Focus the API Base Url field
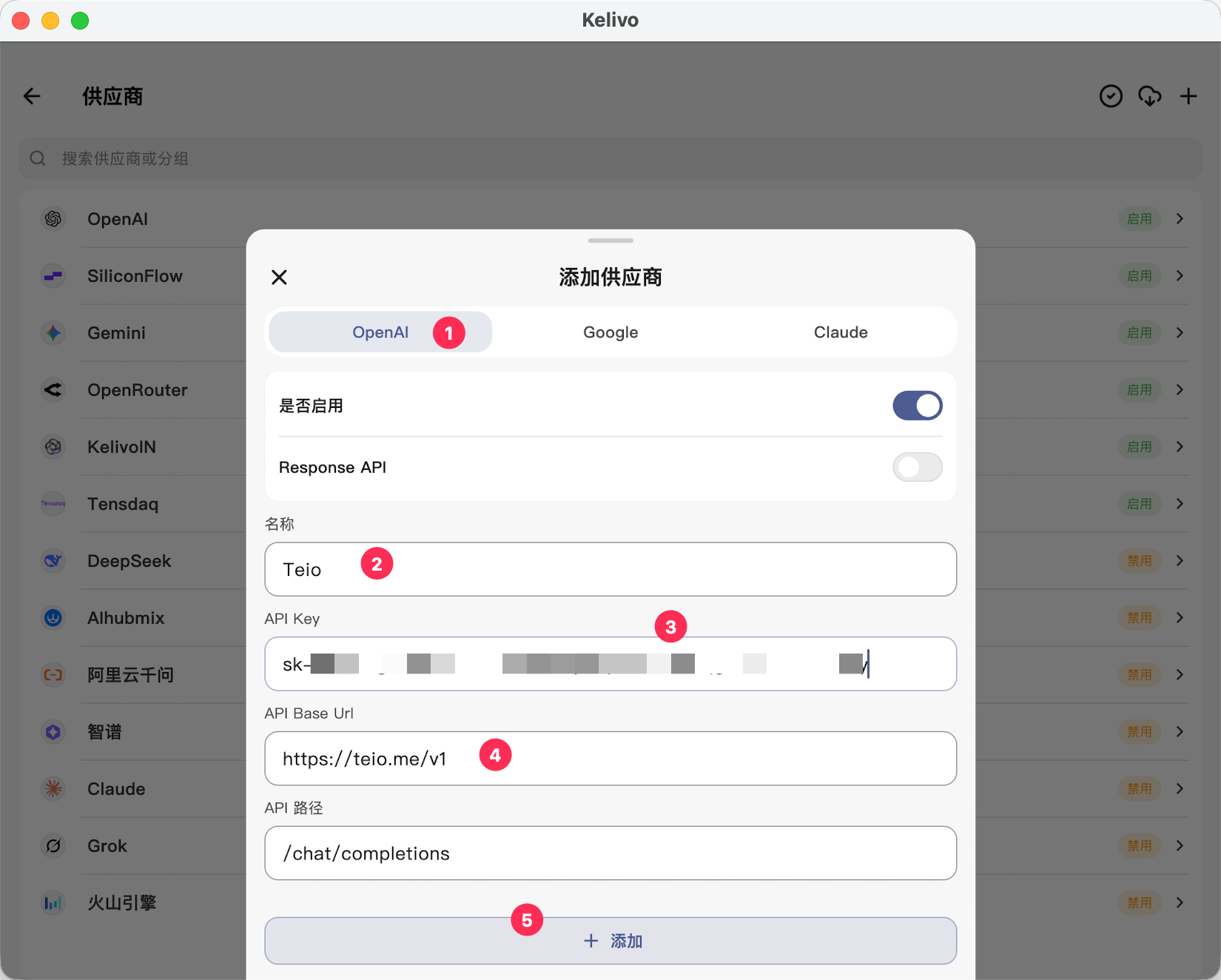 (x=610, y=759)
